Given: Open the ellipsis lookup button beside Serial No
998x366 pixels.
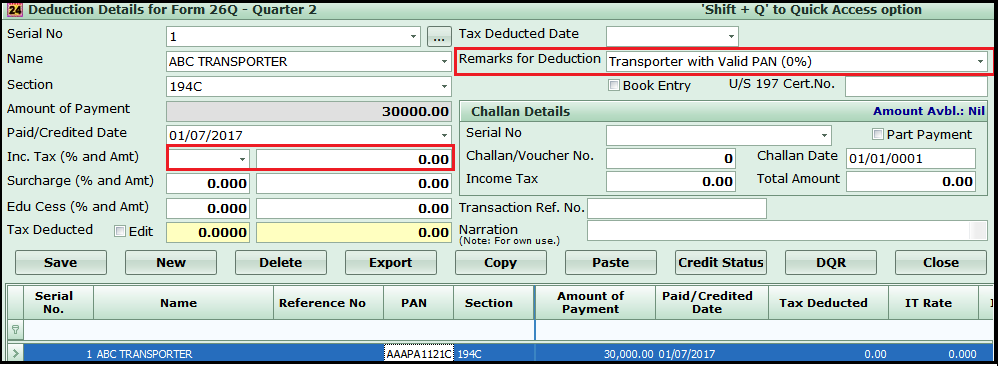Looking at the screenshot, I should [x=439, y=37].
